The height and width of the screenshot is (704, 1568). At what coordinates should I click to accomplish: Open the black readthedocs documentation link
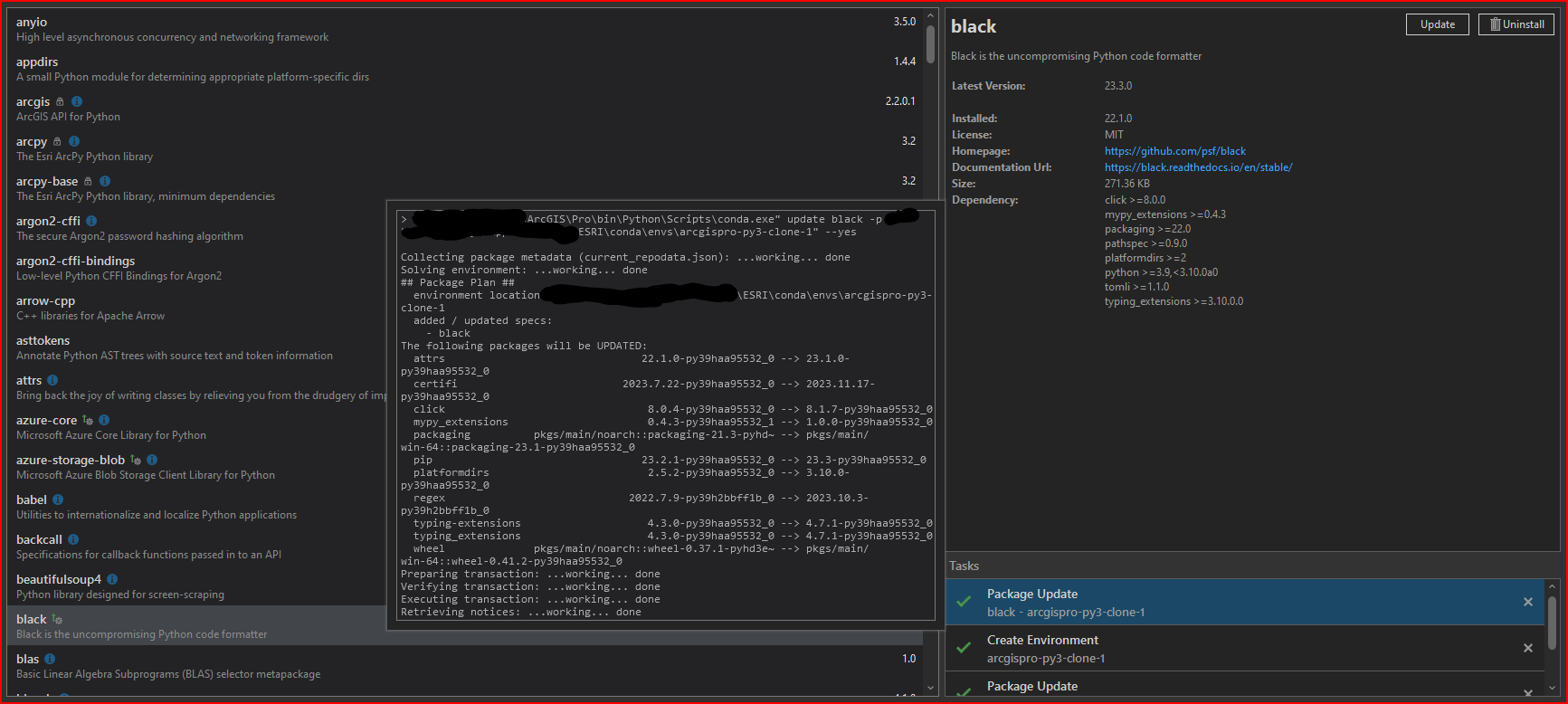[1198, 167]
